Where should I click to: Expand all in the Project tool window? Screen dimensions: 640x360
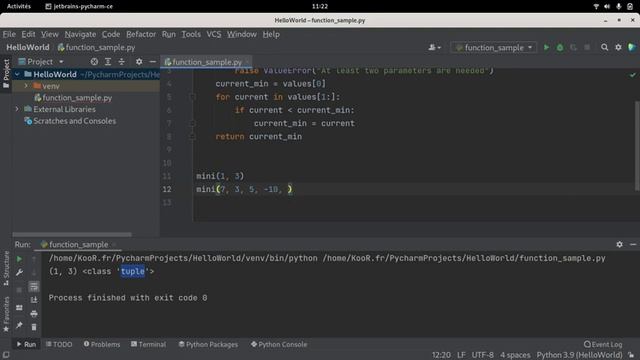point(108,62)
